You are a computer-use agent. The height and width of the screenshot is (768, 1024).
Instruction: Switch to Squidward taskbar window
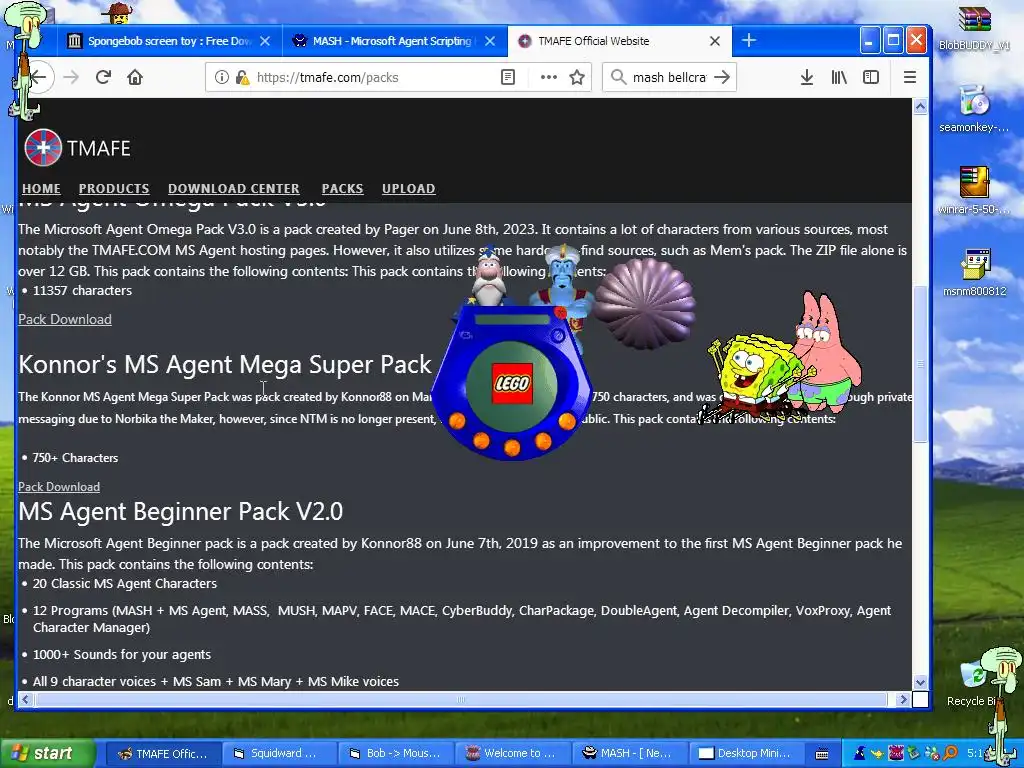(x=280, y=753)
